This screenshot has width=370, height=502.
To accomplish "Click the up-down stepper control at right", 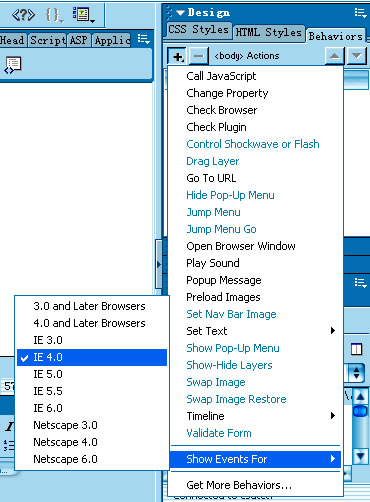I will [x=357, y=373].
